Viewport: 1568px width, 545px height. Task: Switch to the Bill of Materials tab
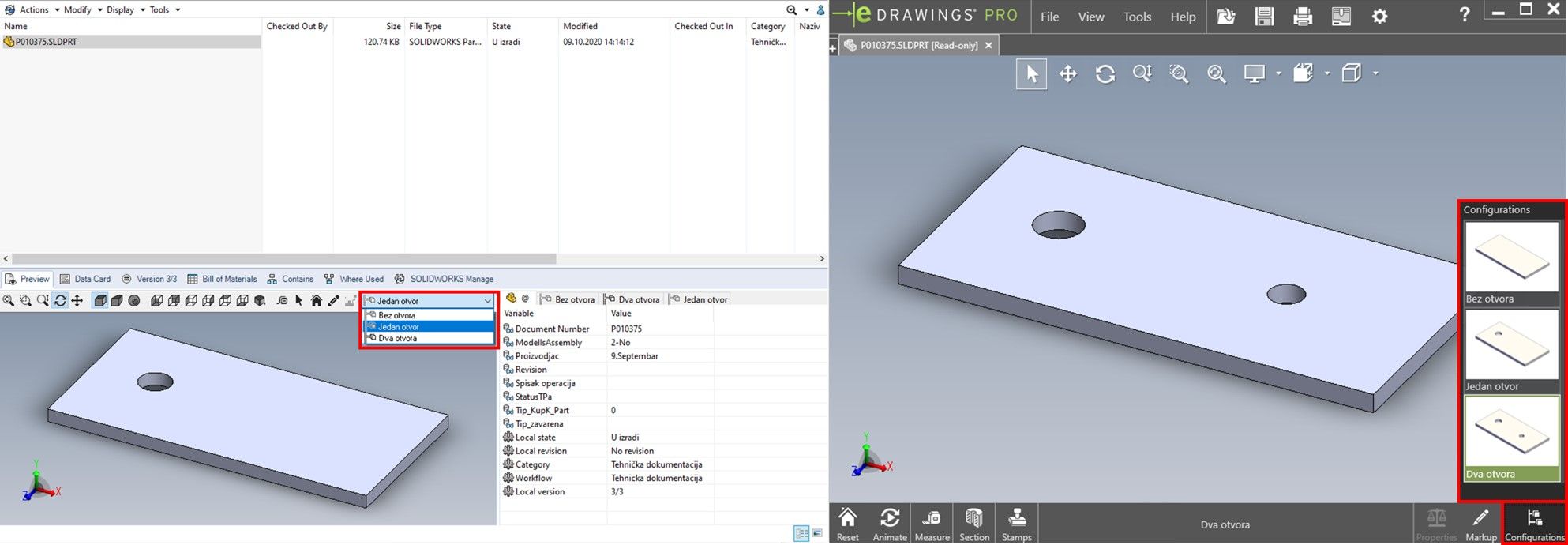tap(222, 279)
